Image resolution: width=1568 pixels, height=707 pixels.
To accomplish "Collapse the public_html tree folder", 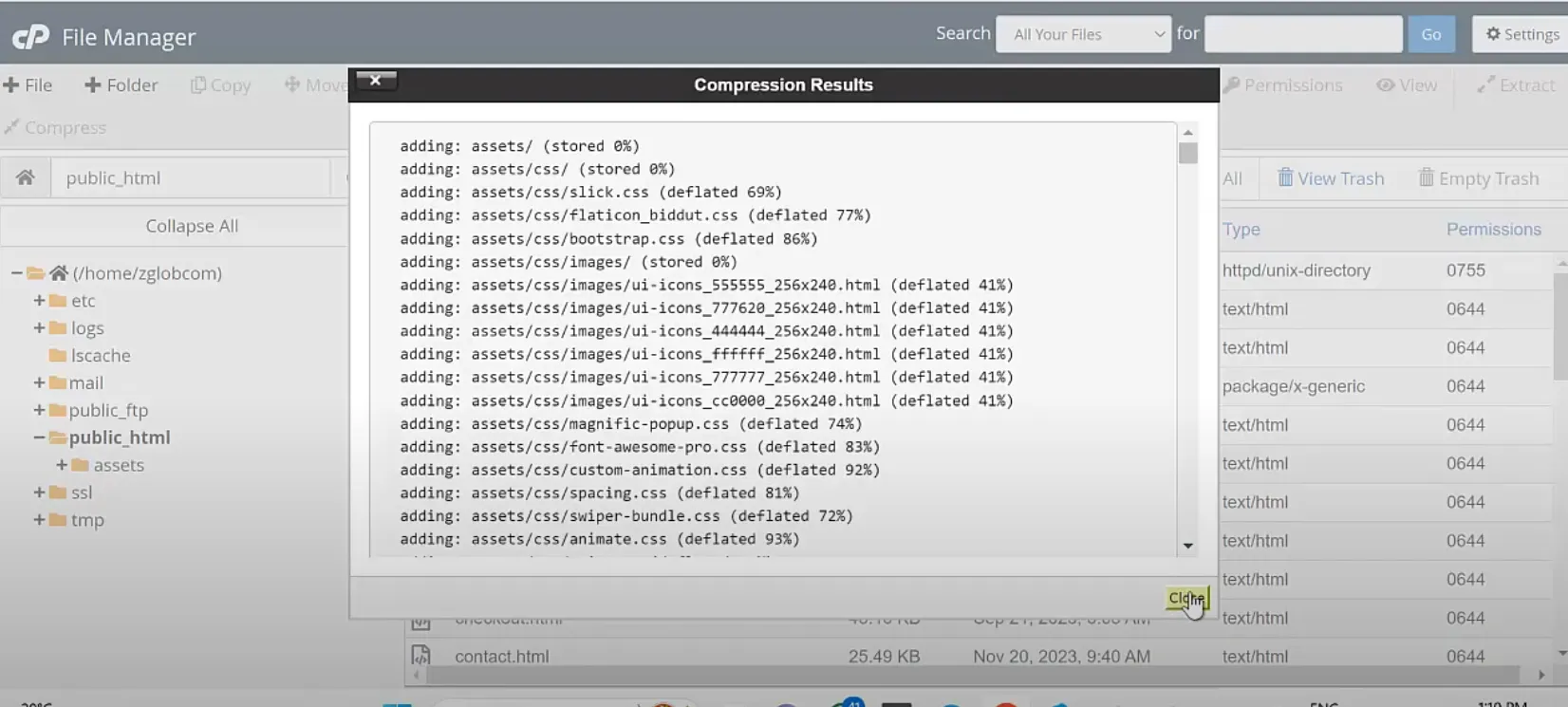I will click(39, 437).
